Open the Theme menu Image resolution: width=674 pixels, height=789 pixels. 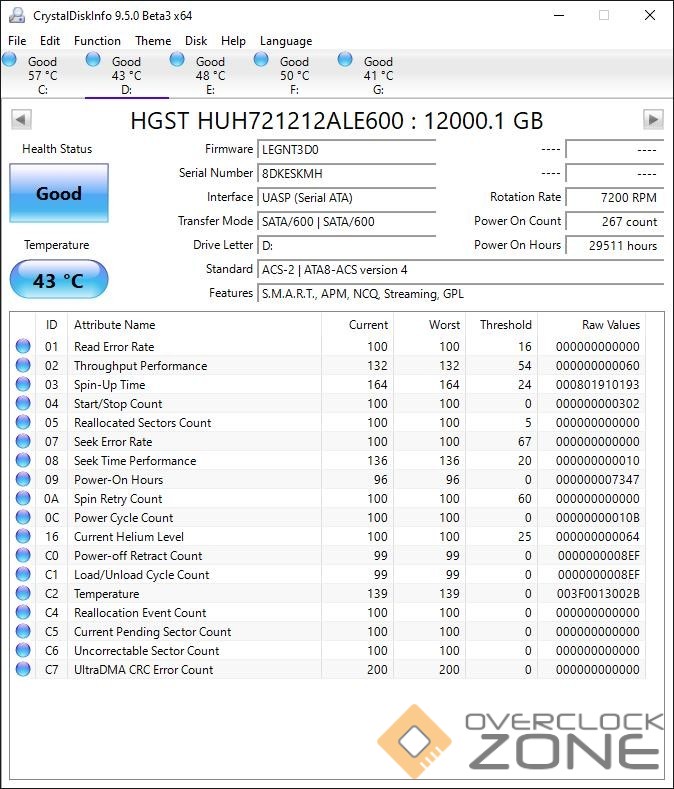coord(153,41)
